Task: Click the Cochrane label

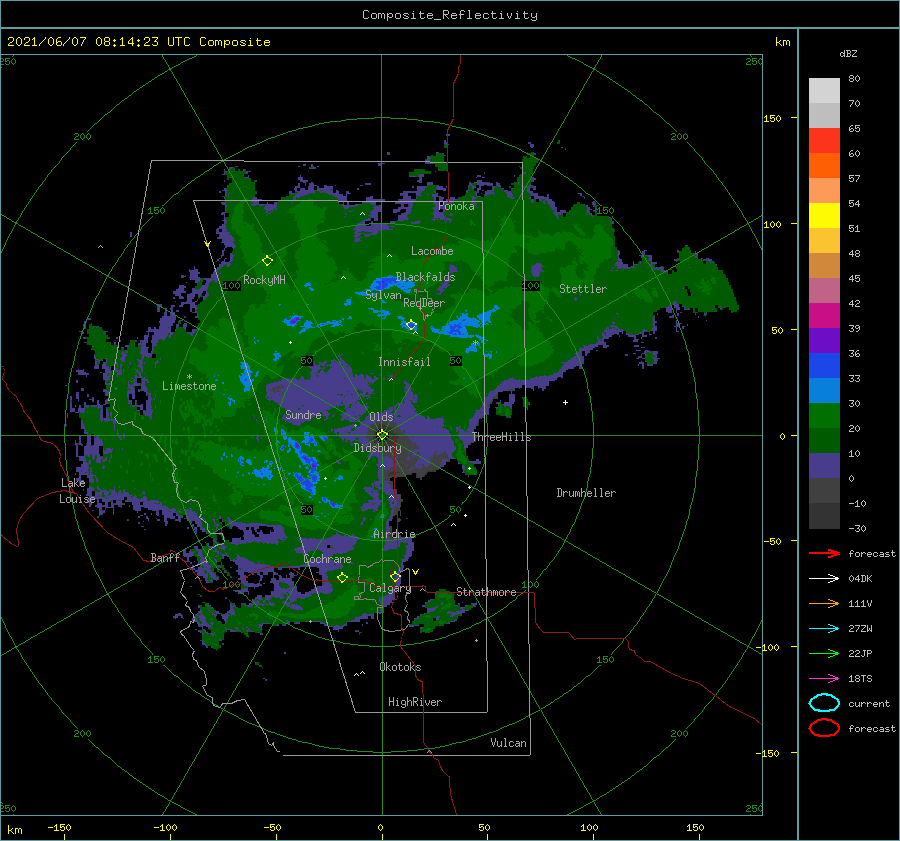Action: pyautogui.click(x=327, y=559)
